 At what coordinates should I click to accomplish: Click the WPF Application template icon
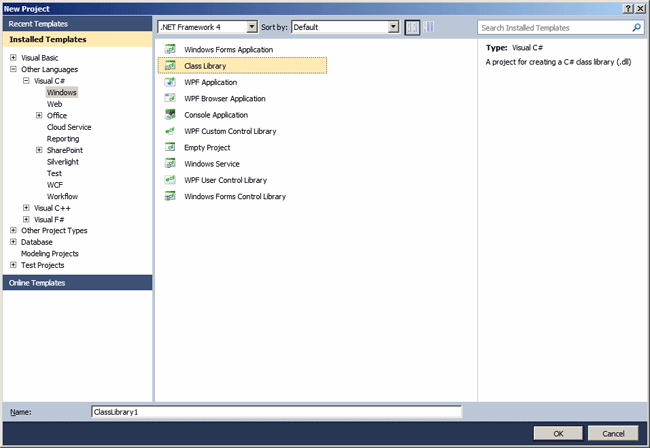pos(170,82)
